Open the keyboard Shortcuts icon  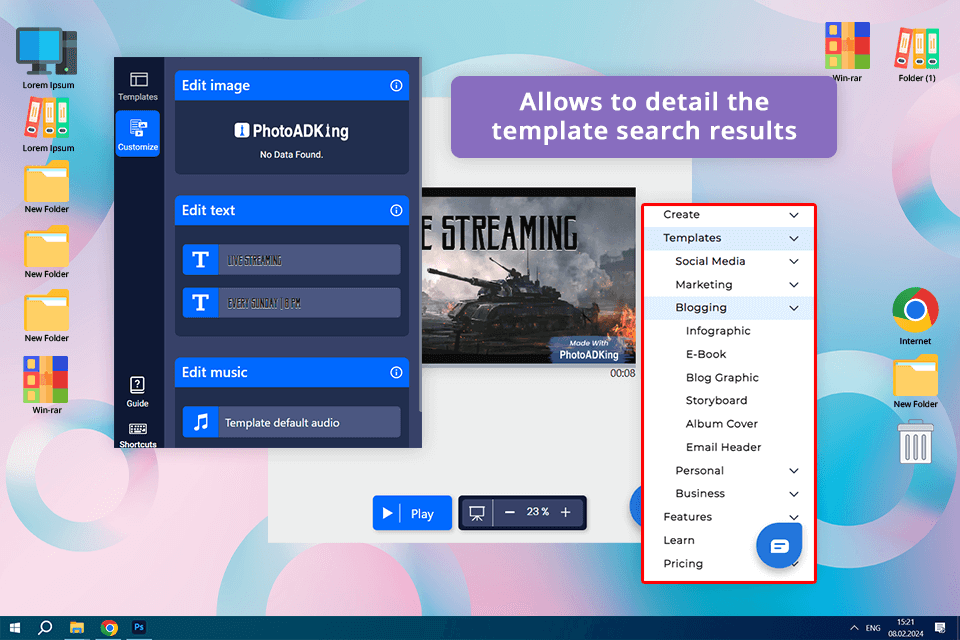138,435
